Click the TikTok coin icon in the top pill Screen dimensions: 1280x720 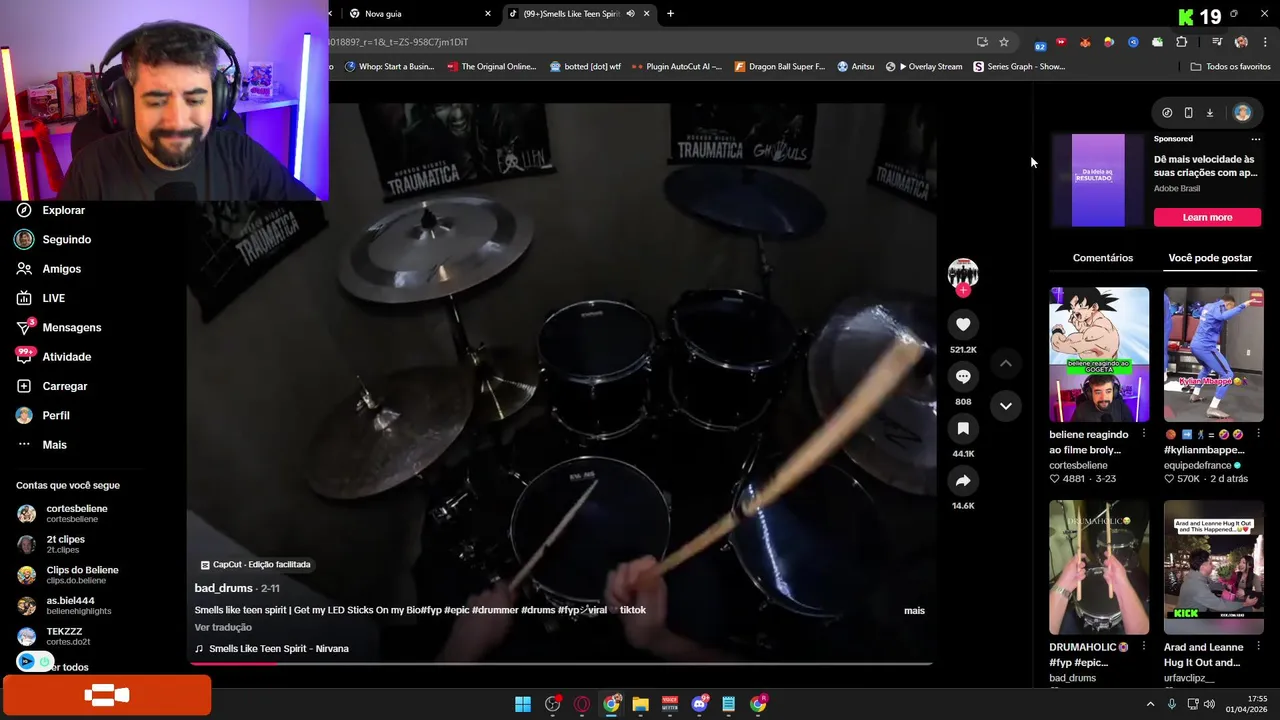1167,113
